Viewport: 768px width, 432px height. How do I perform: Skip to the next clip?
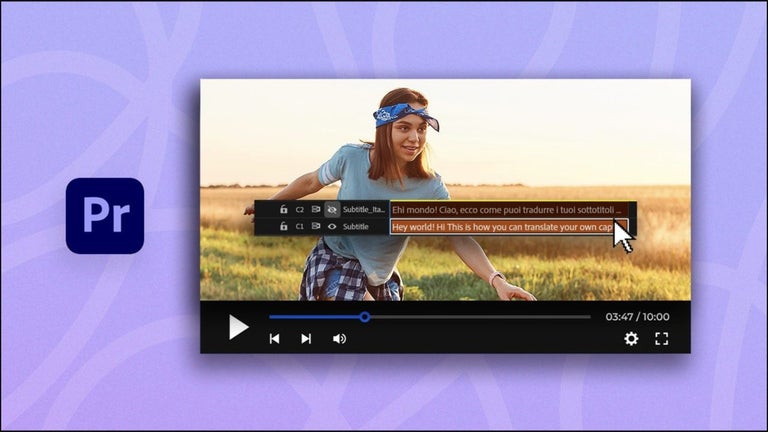(x=306, y=339)
